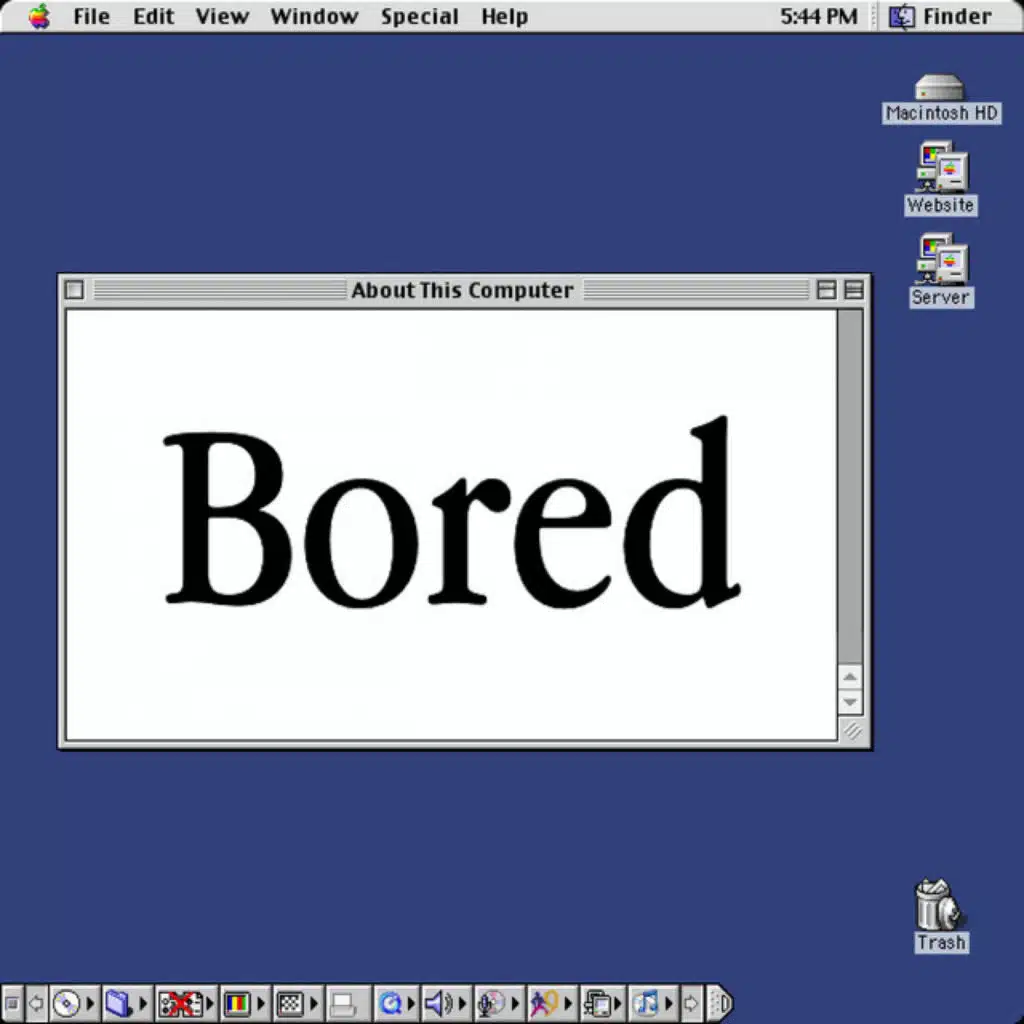Expand arrow beside the File Sharing folder icon
This screenshot has height=1024, width=1024.
point(144,1003)
